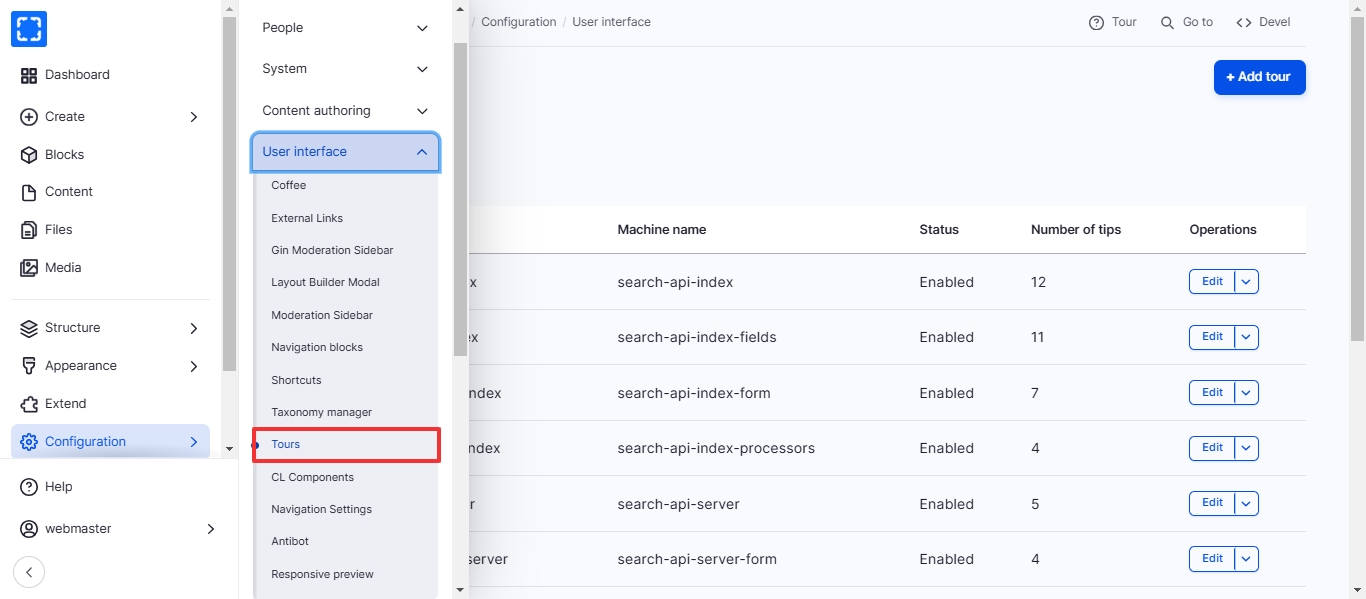
Task: Click the Help question mark icon
Action: 29,487
